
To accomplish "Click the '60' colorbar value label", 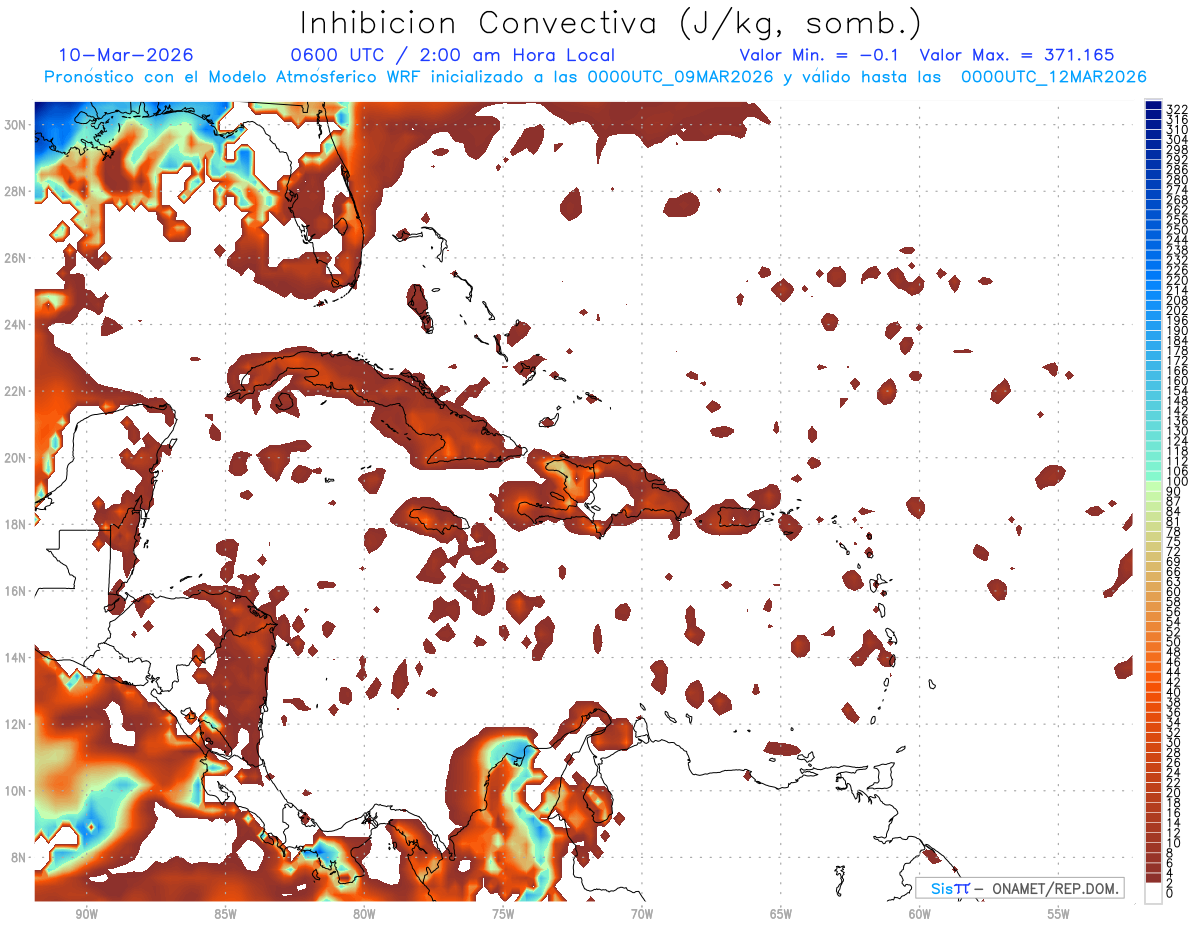I will 1174,592.
